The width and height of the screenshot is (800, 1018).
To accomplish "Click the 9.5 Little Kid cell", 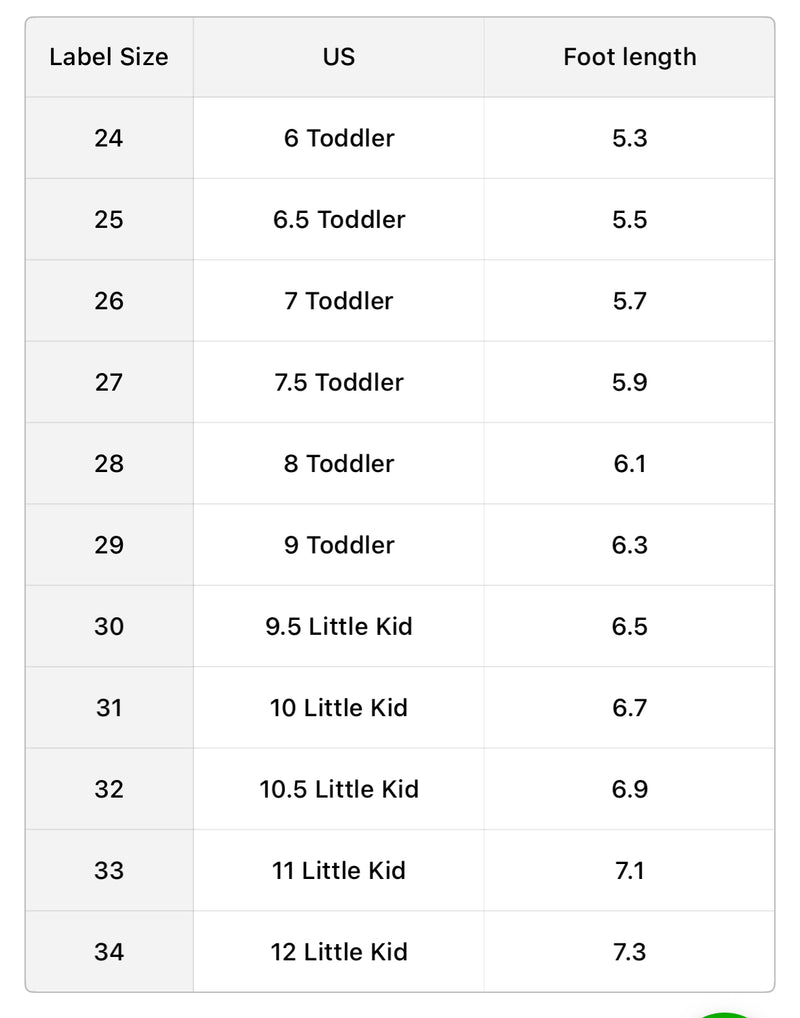I will [339, 626].
